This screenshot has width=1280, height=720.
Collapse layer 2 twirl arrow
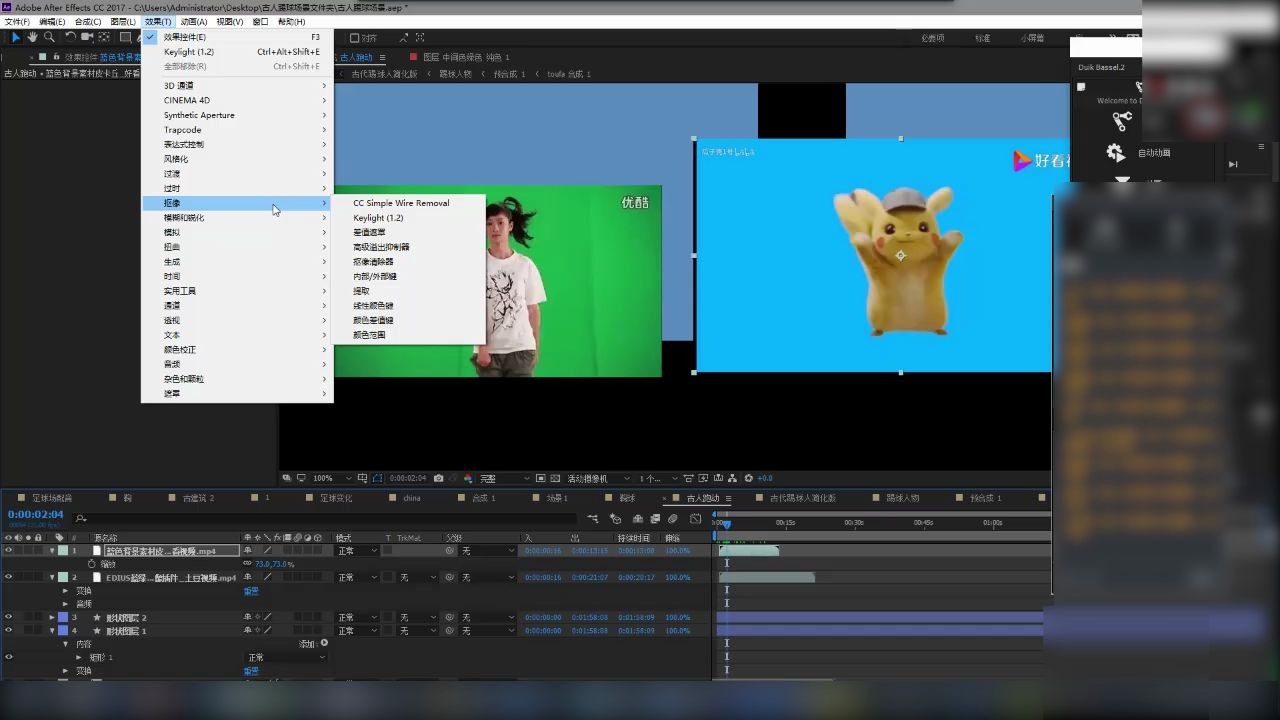tap(52, 577)
